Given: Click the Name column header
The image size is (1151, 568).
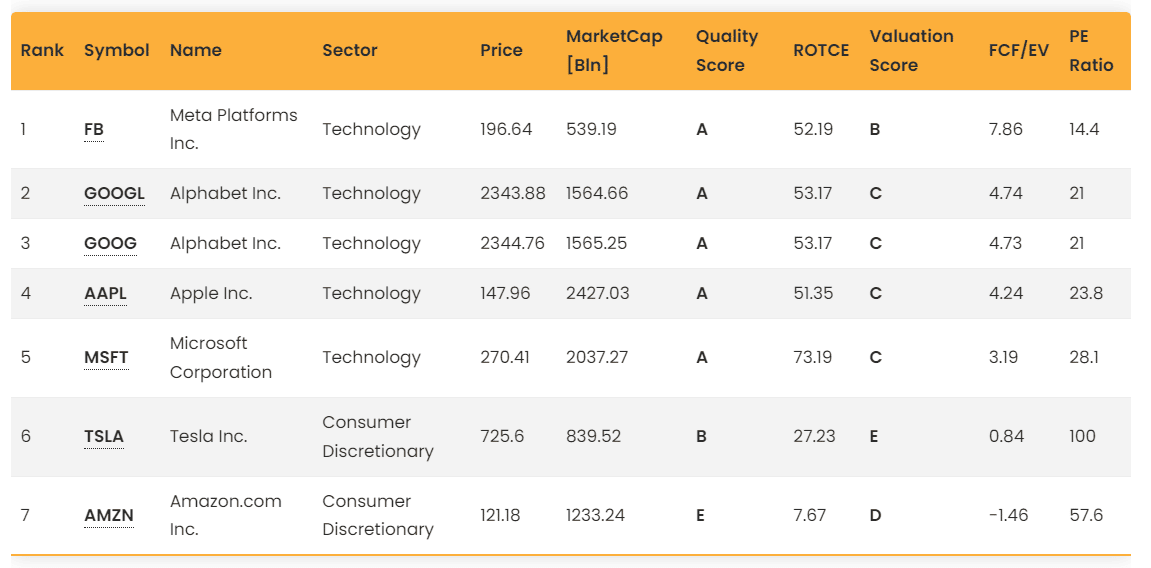Looking at the screenshot, I should (195, 51).
